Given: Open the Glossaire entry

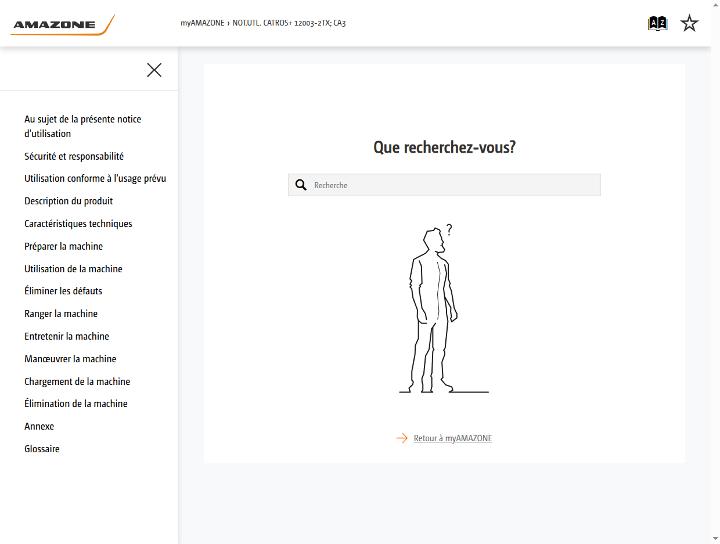Looking at the screenshot, I should (42, 449).
